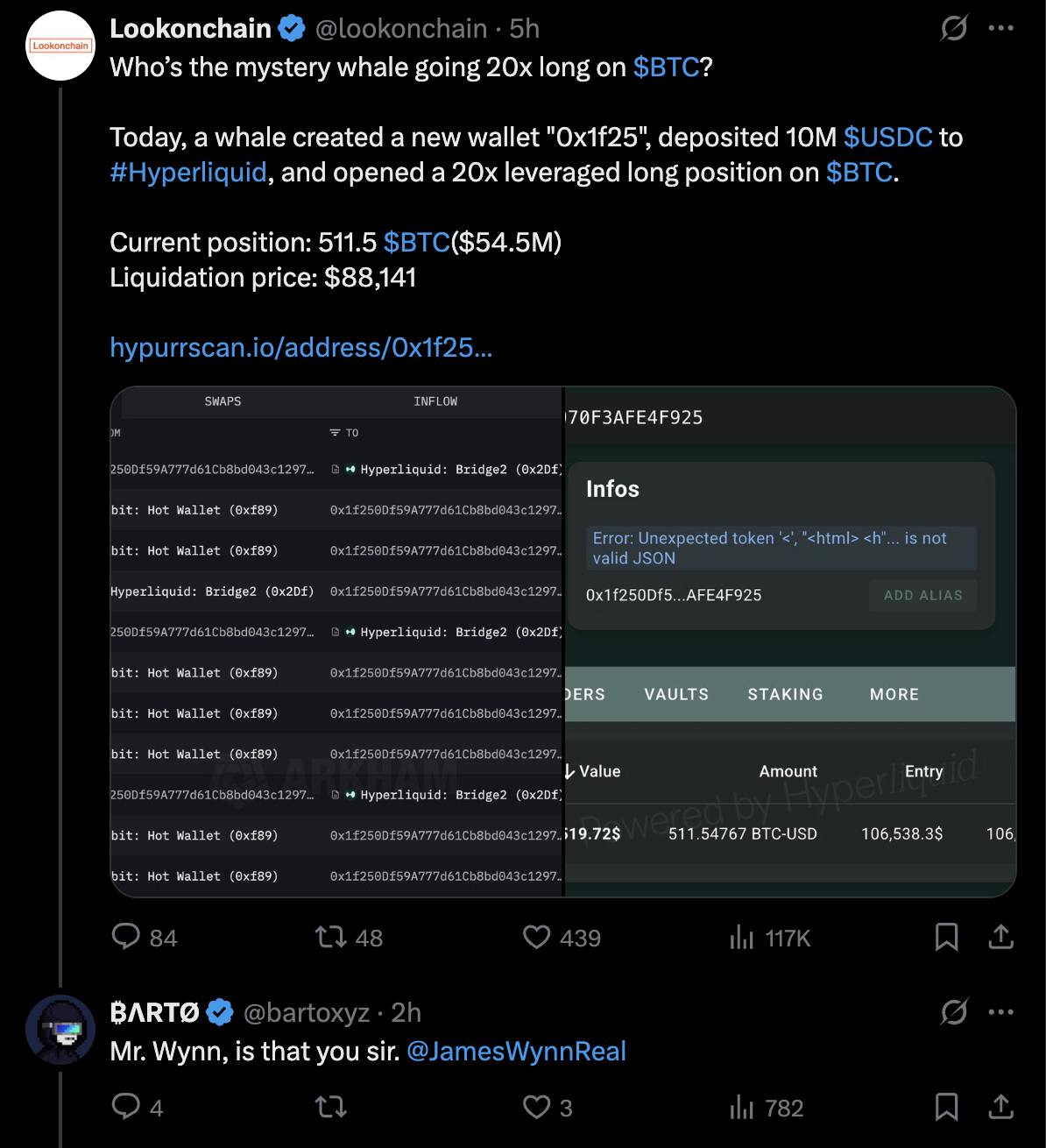Click the #Hyperliquid hashtag
This screenshot has height=1148, width=1046.
[x=188, y=173]
